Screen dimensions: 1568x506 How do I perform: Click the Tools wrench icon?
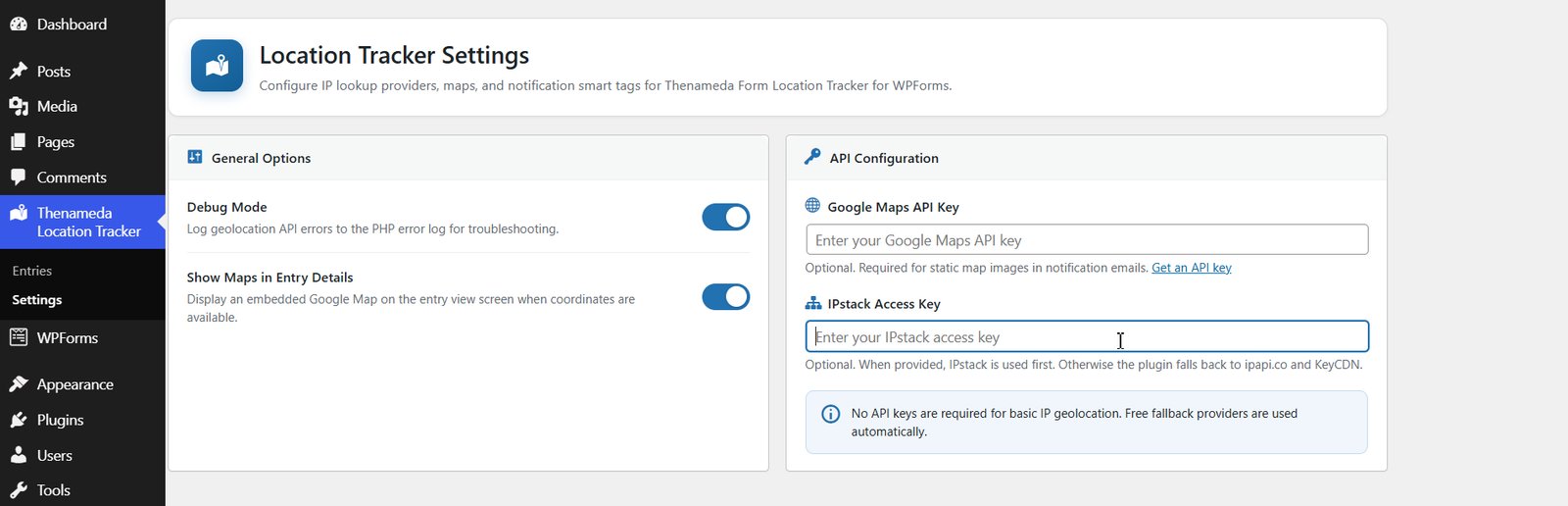19,490
